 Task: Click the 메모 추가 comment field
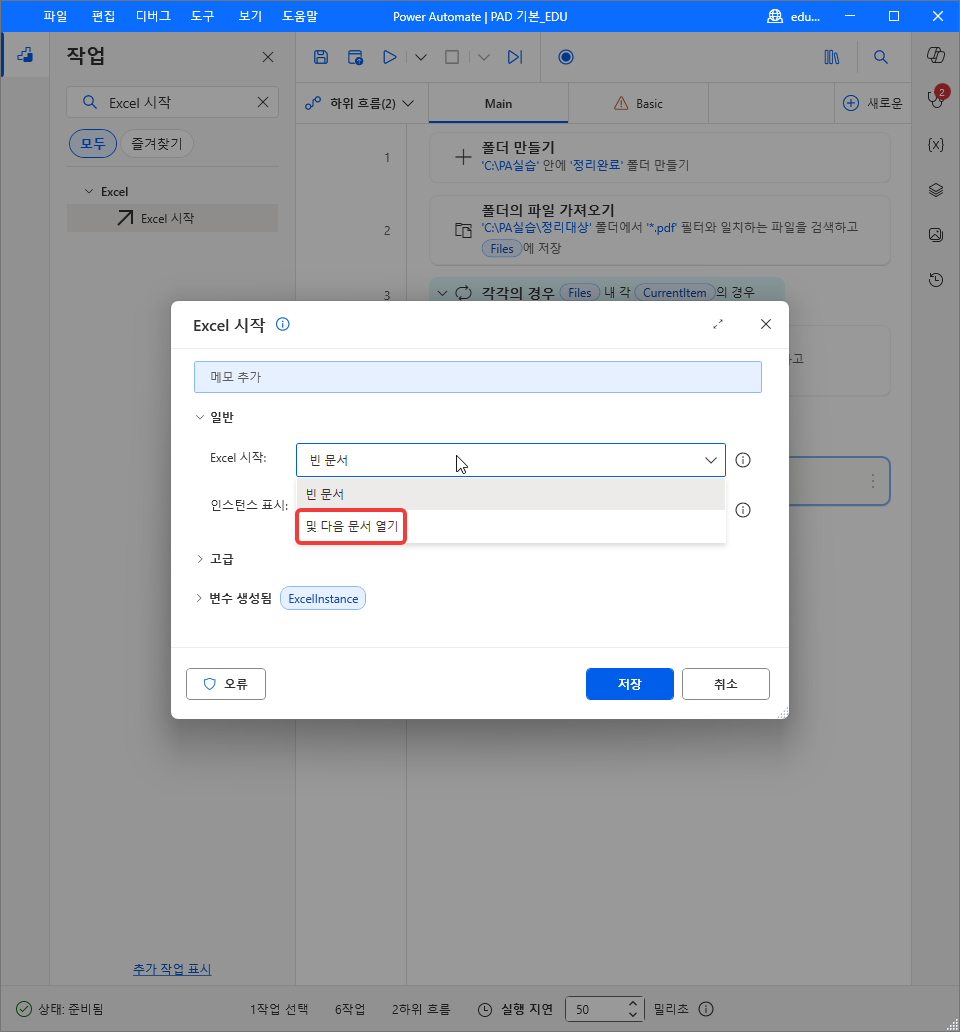478,376
